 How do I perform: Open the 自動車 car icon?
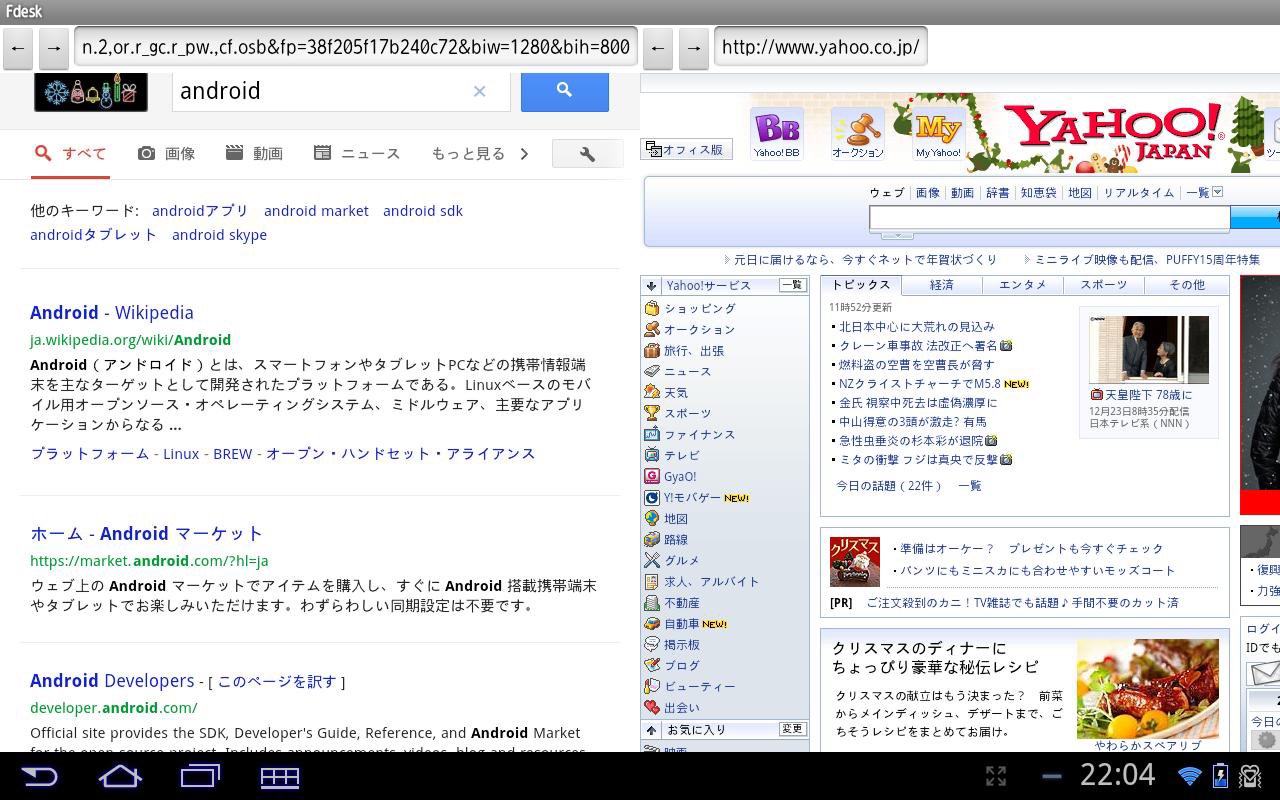652,623
